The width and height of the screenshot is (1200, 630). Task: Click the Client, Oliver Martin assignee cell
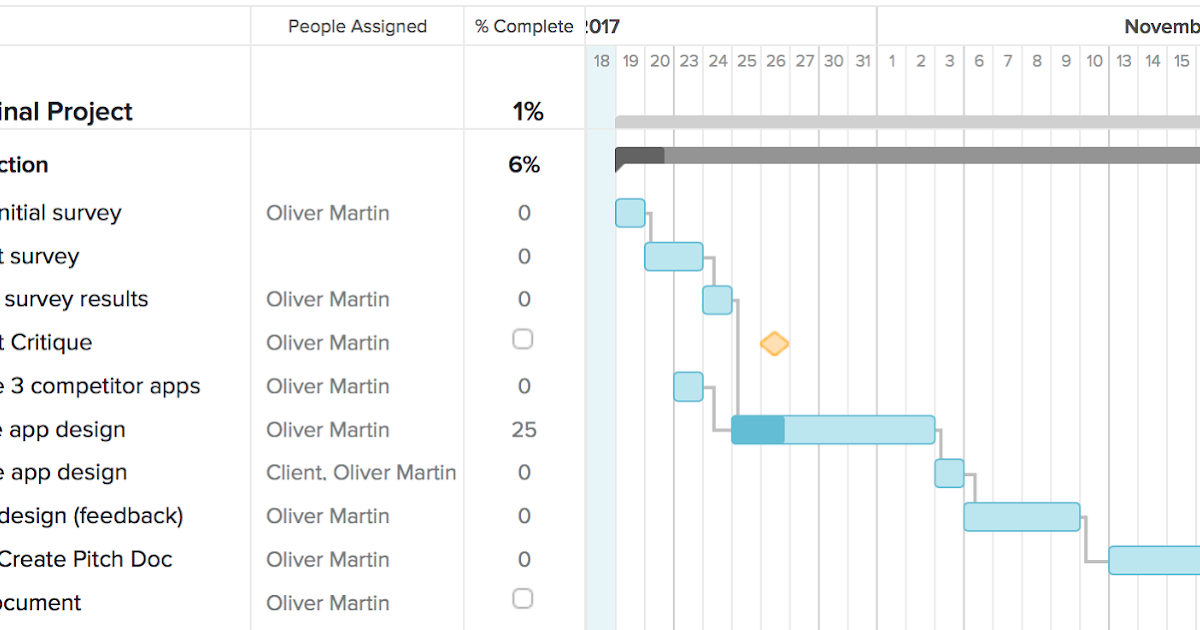click(361, 472)
